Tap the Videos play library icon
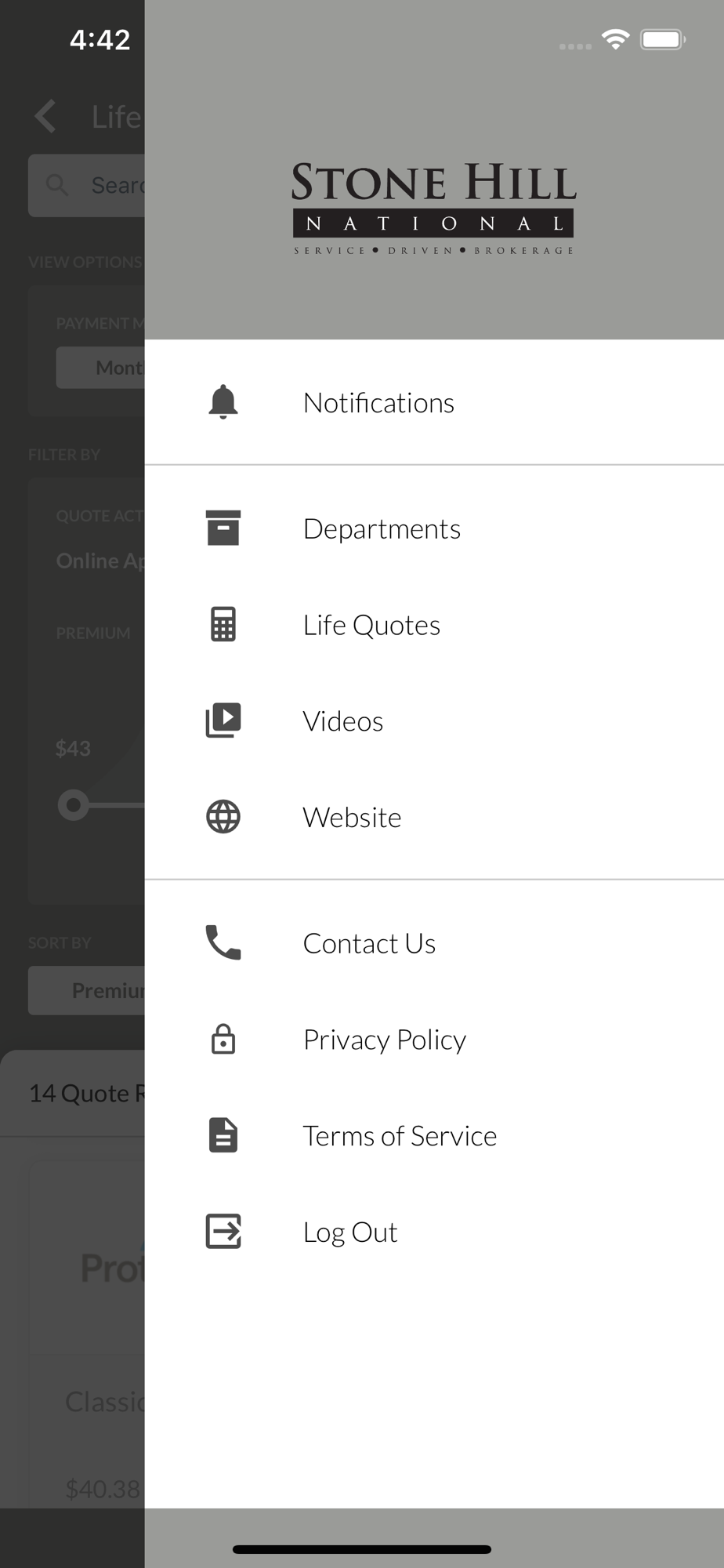 [223, 720]
